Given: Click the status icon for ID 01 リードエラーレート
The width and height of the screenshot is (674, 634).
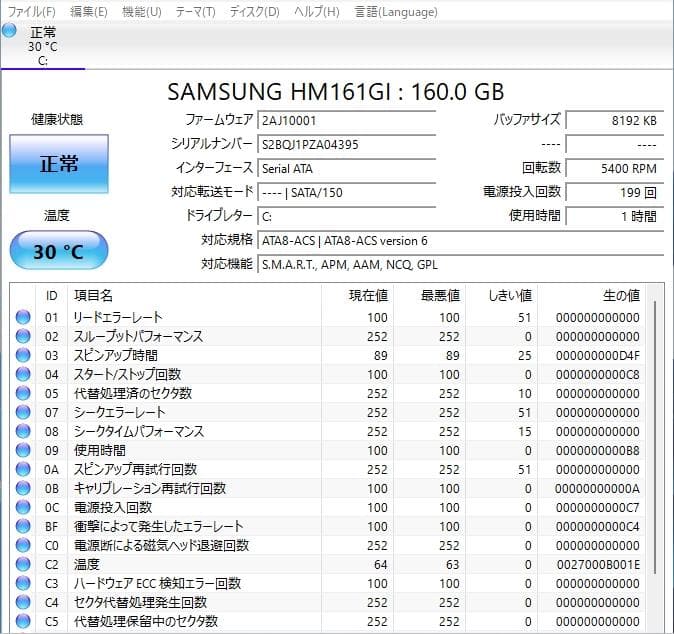Looking at the screenshot, I should pos(23,317).
